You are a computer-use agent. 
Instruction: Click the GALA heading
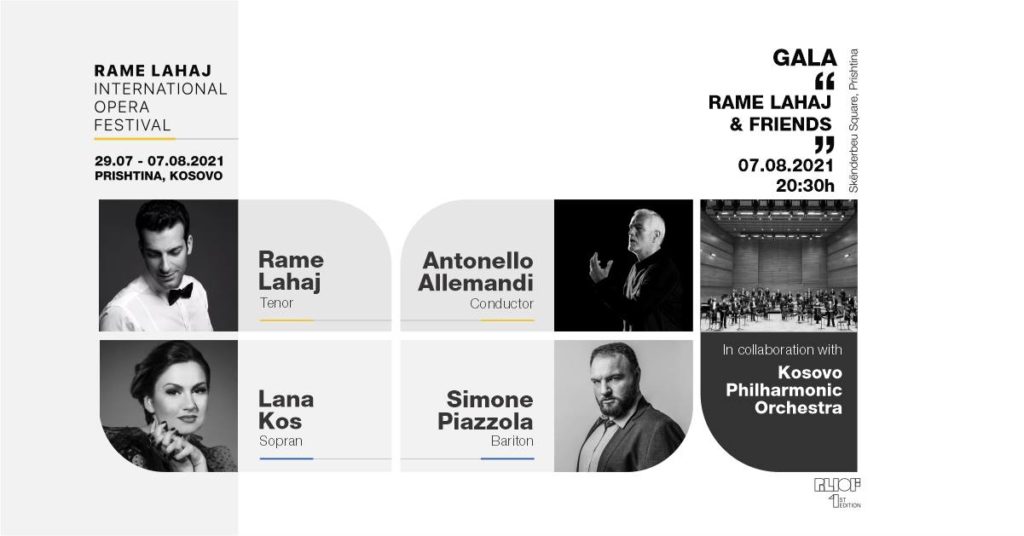[804, 57]
